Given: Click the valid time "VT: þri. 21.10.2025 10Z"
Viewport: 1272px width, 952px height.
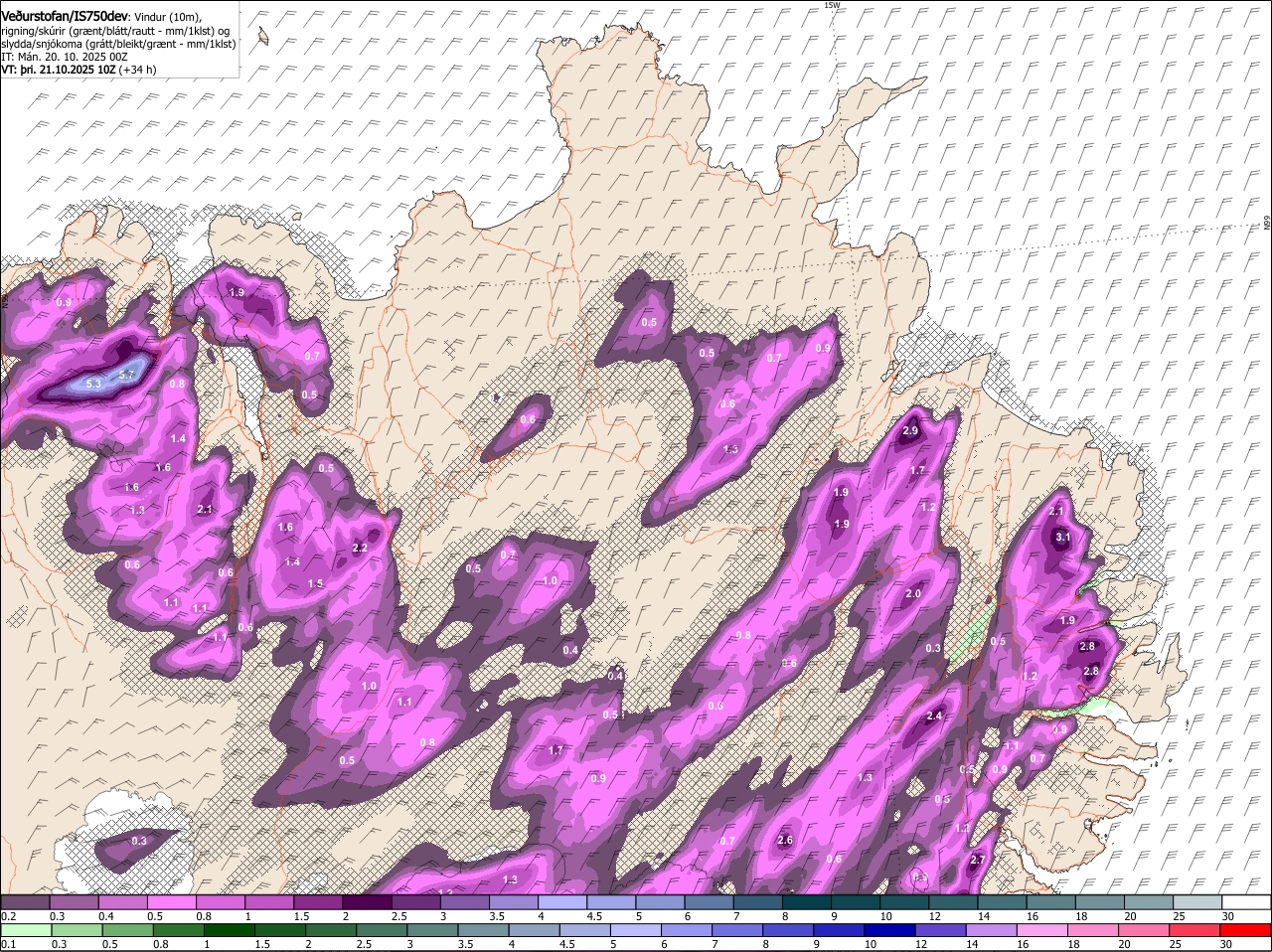Looking at the screenshot, I should click(59, 70).
